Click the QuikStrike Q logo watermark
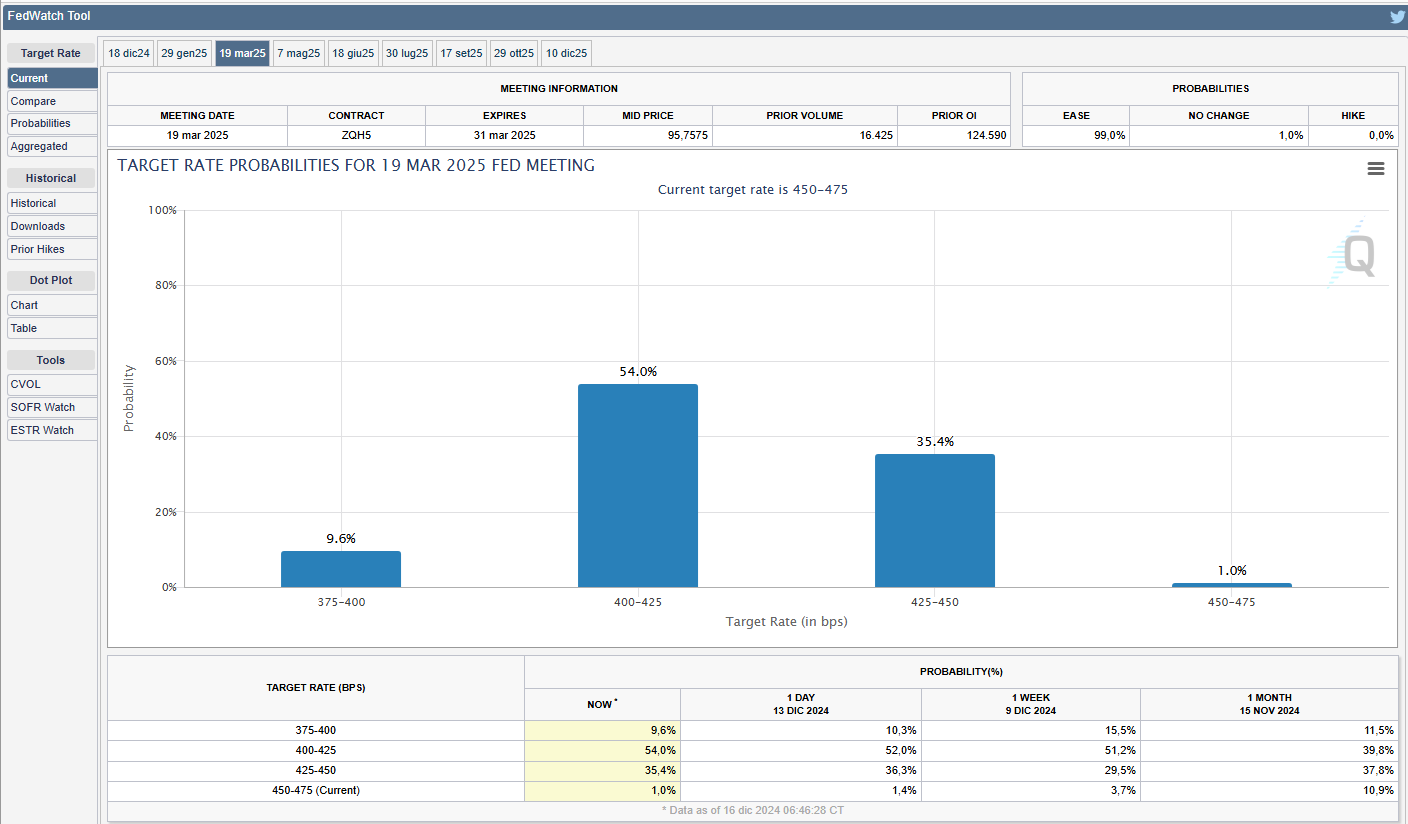 point(1357,255)
